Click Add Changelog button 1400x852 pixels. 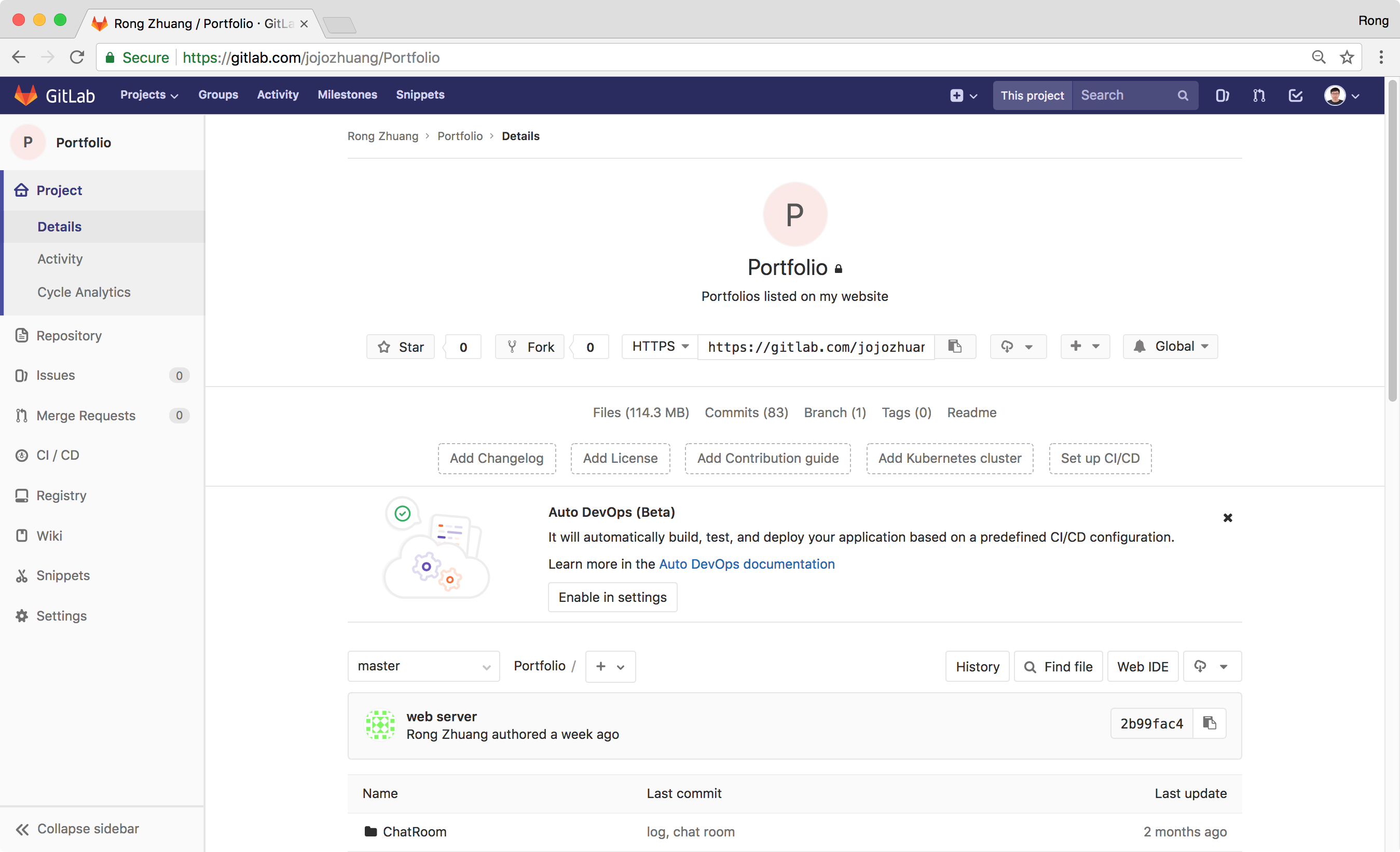point(497,458)
